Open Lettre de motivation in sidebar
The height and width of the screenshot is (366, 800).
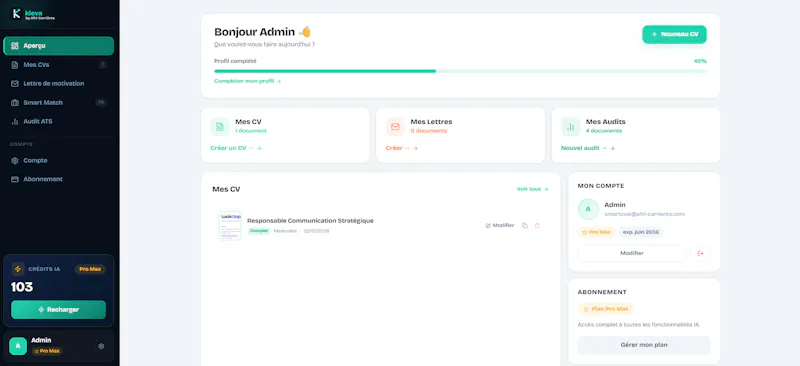coord(59,84)
